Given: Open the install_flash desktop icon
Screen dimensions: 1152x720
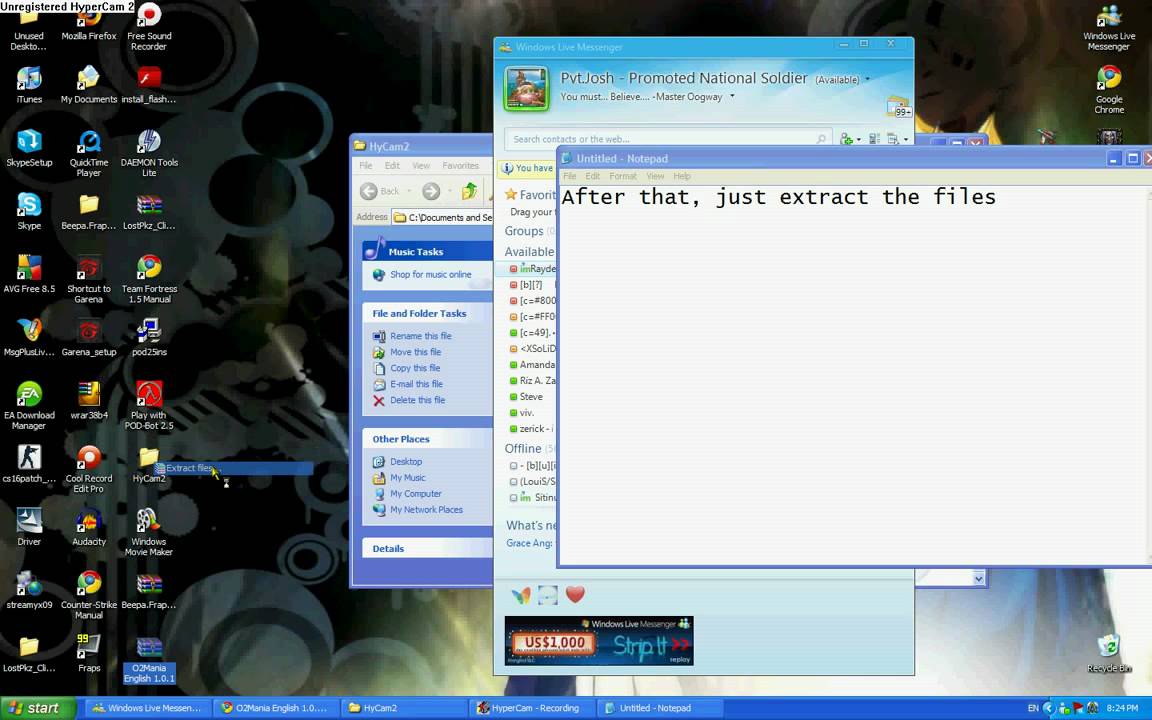Looking at the screenshot, I should point(149,84).
